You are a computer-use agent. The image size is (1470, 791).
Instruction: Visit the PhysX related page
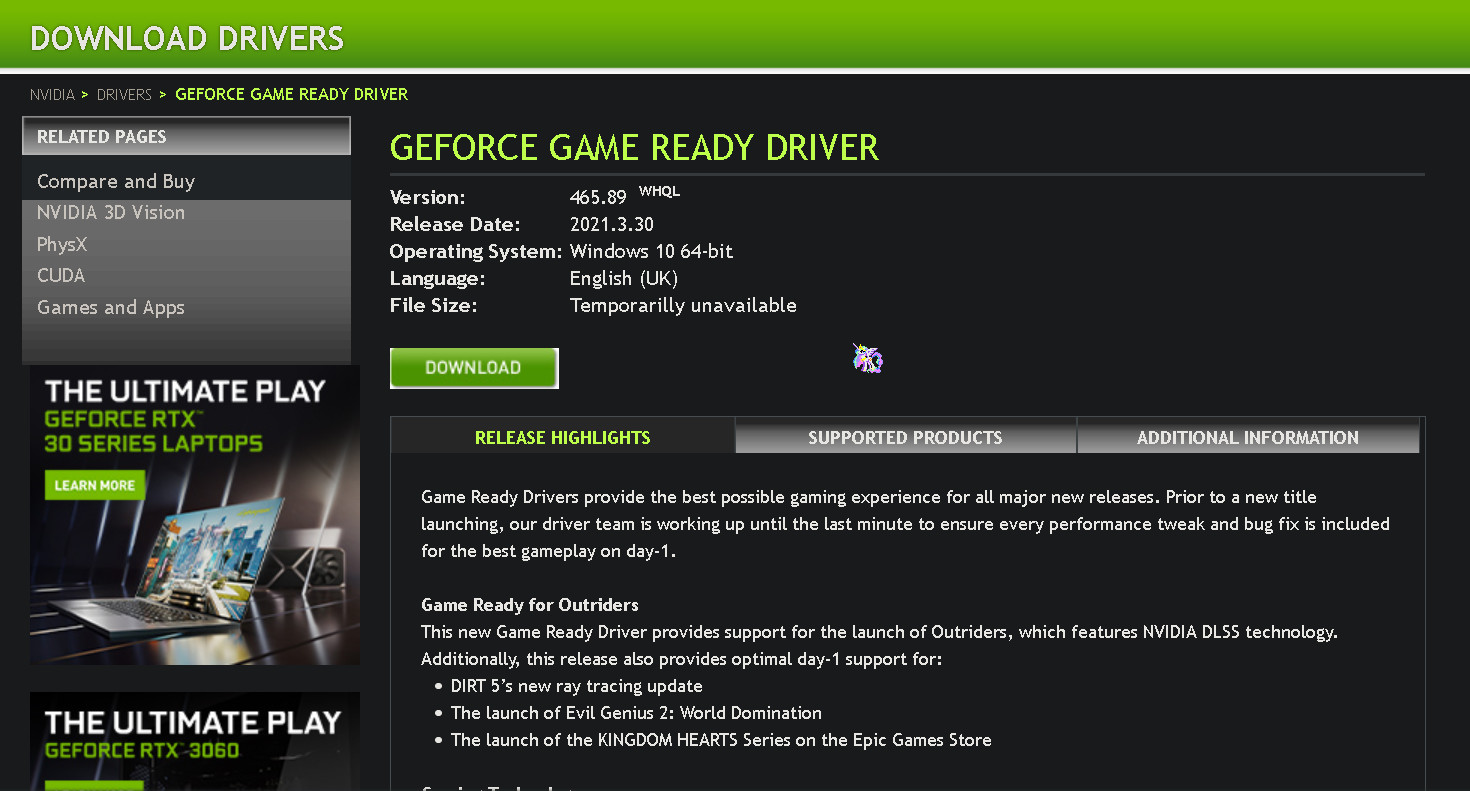coord(62,244)
